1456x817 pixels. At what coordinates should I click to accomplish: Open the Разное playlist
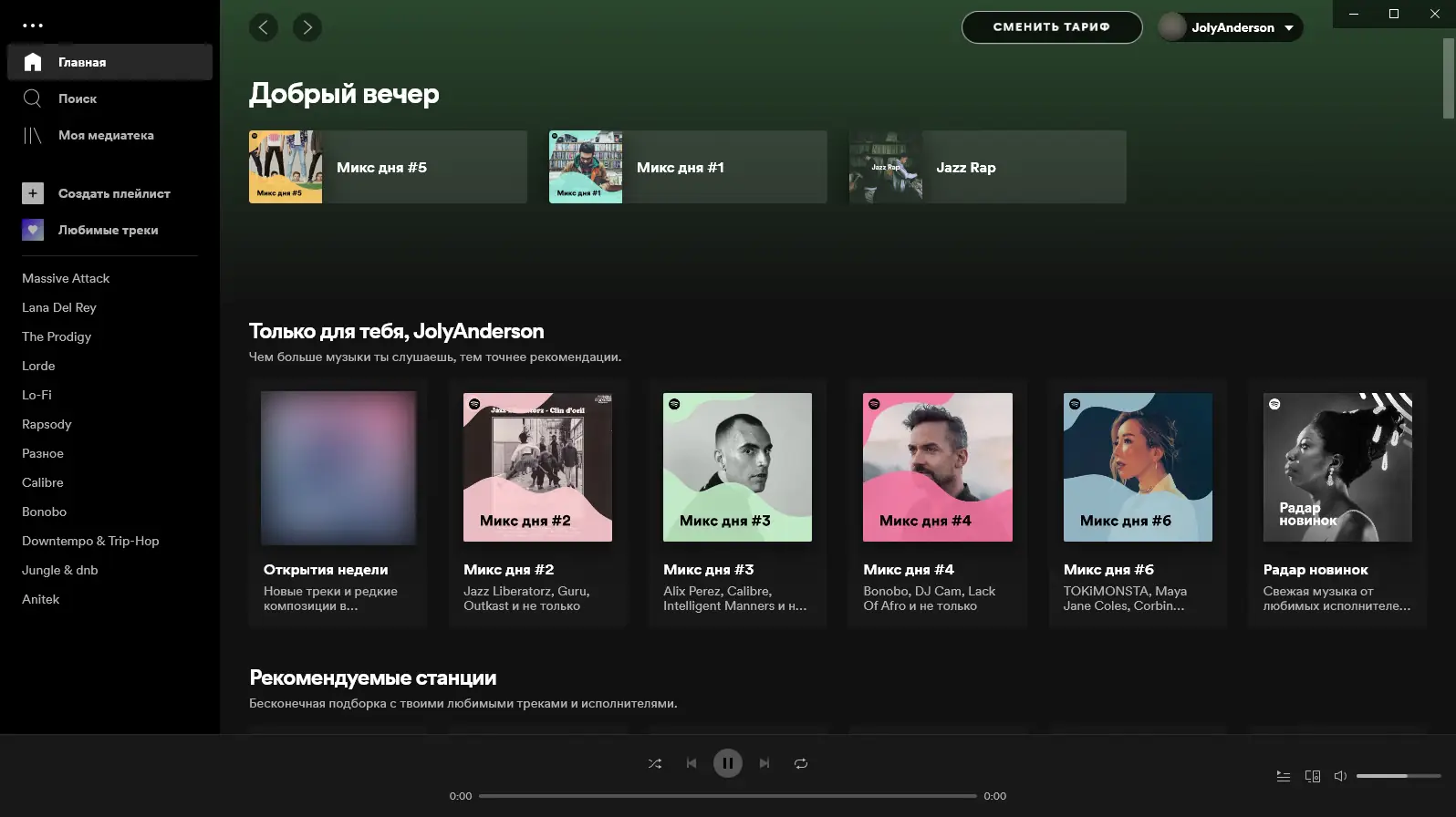coord(43,453)
